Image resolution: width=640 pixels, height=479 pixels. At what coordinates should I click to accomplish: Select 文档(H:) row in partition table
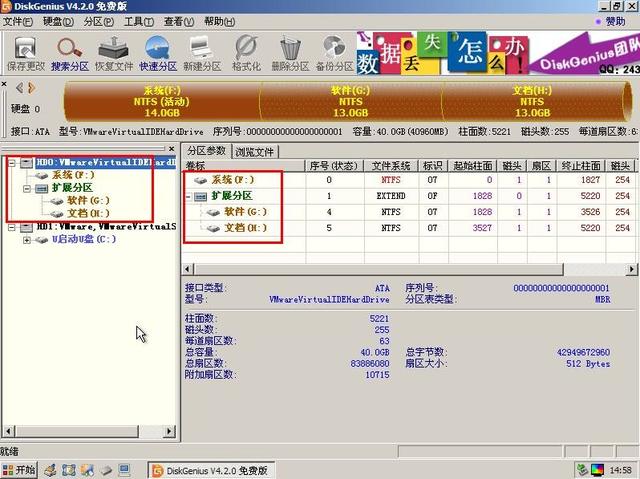click(409, 228)
